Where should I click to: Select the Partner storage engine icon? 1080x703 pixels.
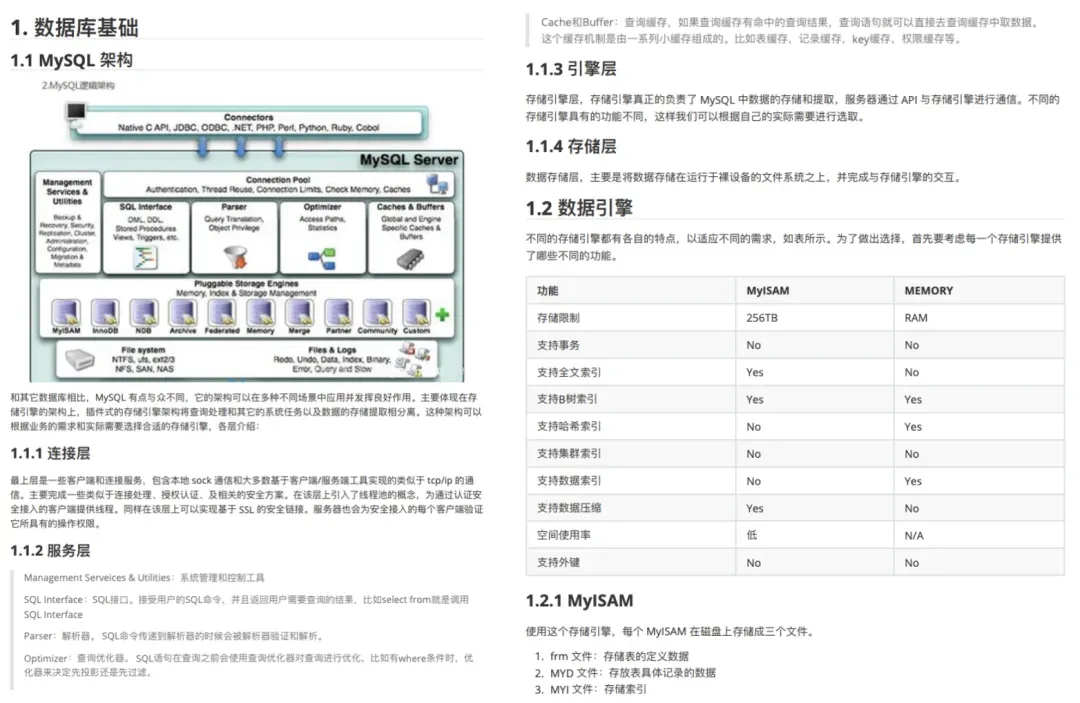338,313
